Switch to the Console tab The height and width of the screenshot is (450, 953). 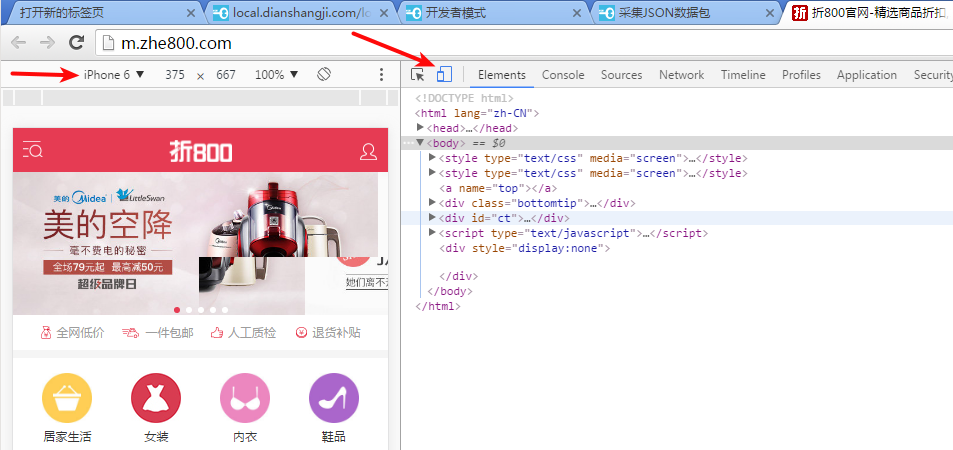(x=563, y=75)
